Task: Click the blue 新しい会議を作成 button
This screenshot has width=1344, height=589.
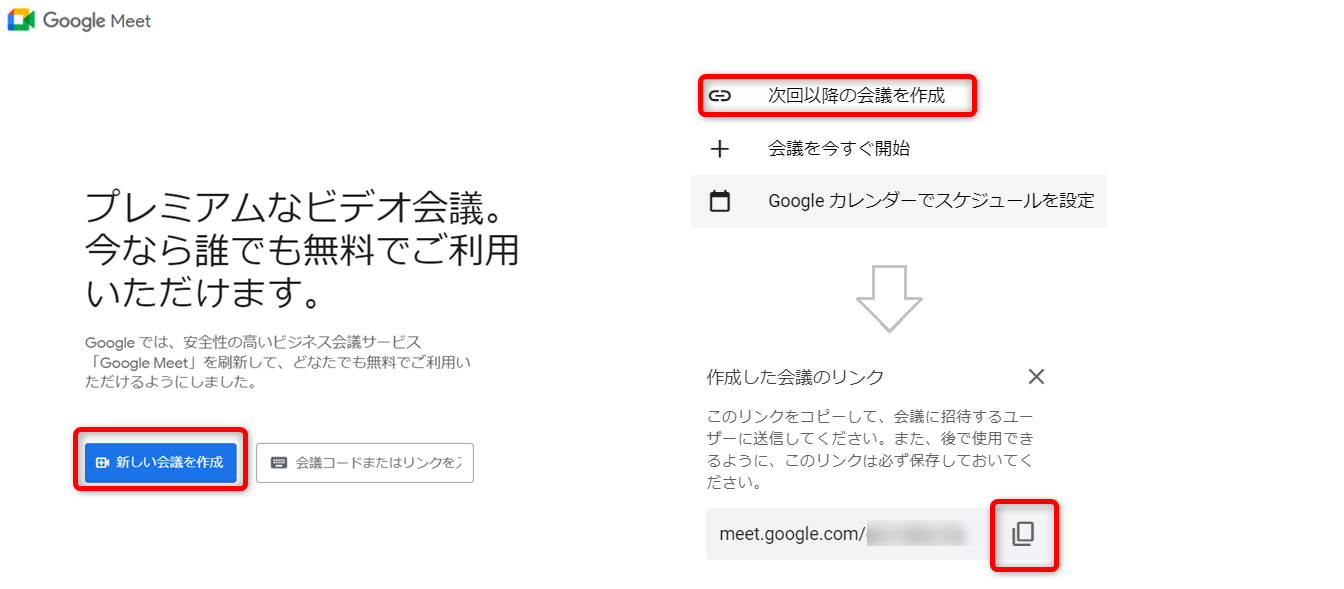Action: 161,462
